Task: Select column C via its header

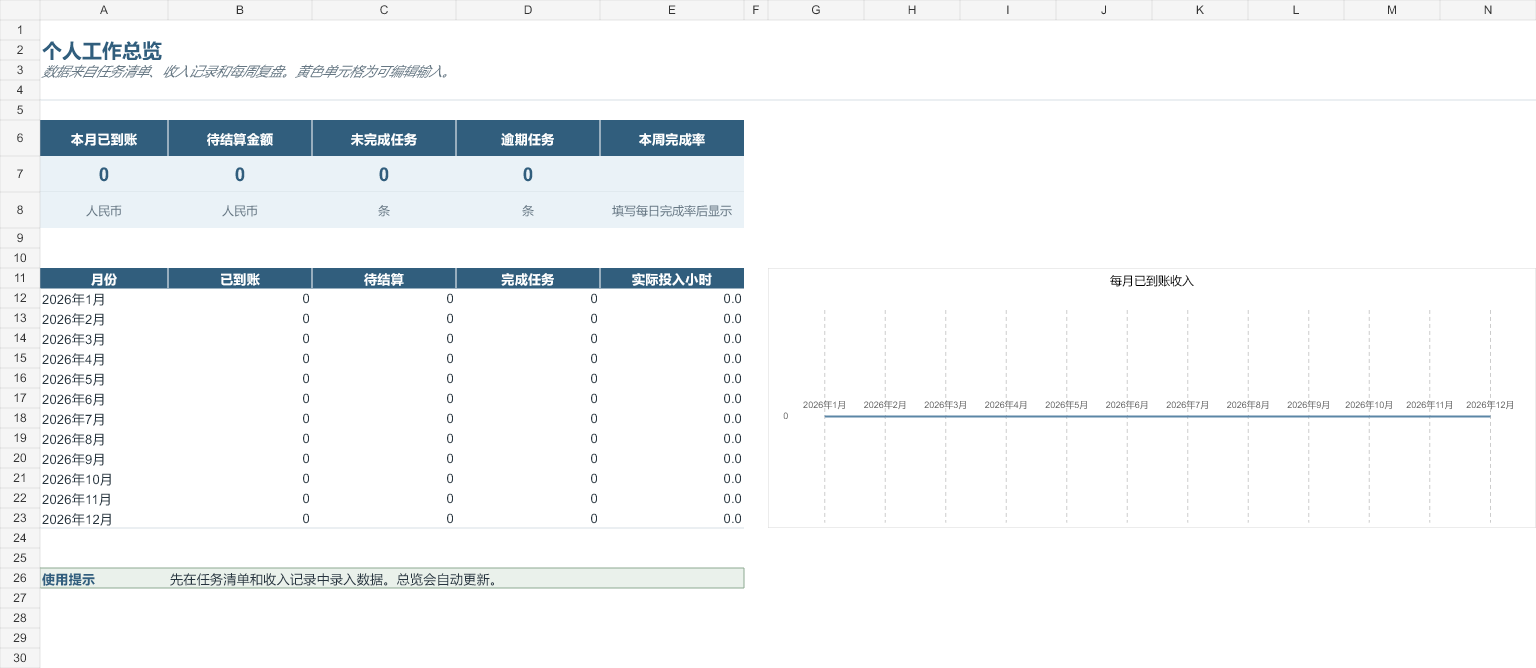Action: coord(384,10)
